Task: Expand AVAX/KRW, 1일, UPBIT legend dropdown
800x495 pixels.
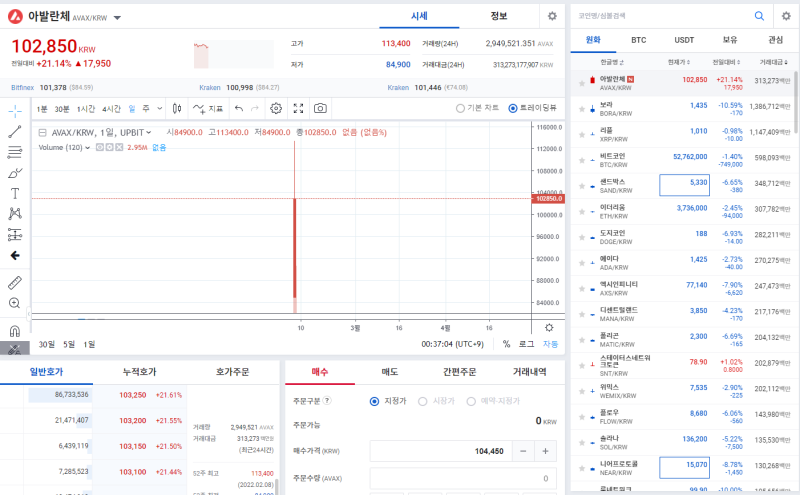Action: coord(148,133)
